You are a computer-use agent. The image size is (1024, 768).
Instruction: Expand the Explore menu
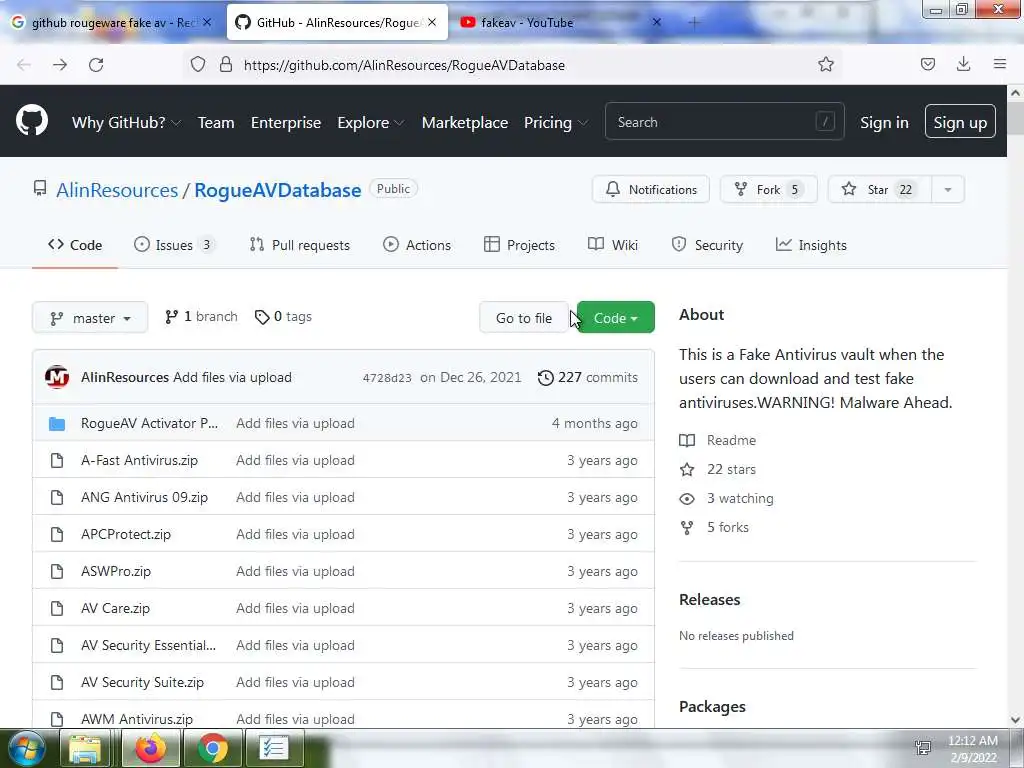coord(370,122)
